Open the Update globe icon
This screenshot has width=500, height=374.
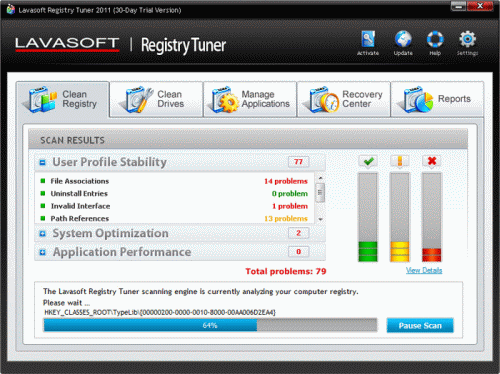[x=403, y=40]
